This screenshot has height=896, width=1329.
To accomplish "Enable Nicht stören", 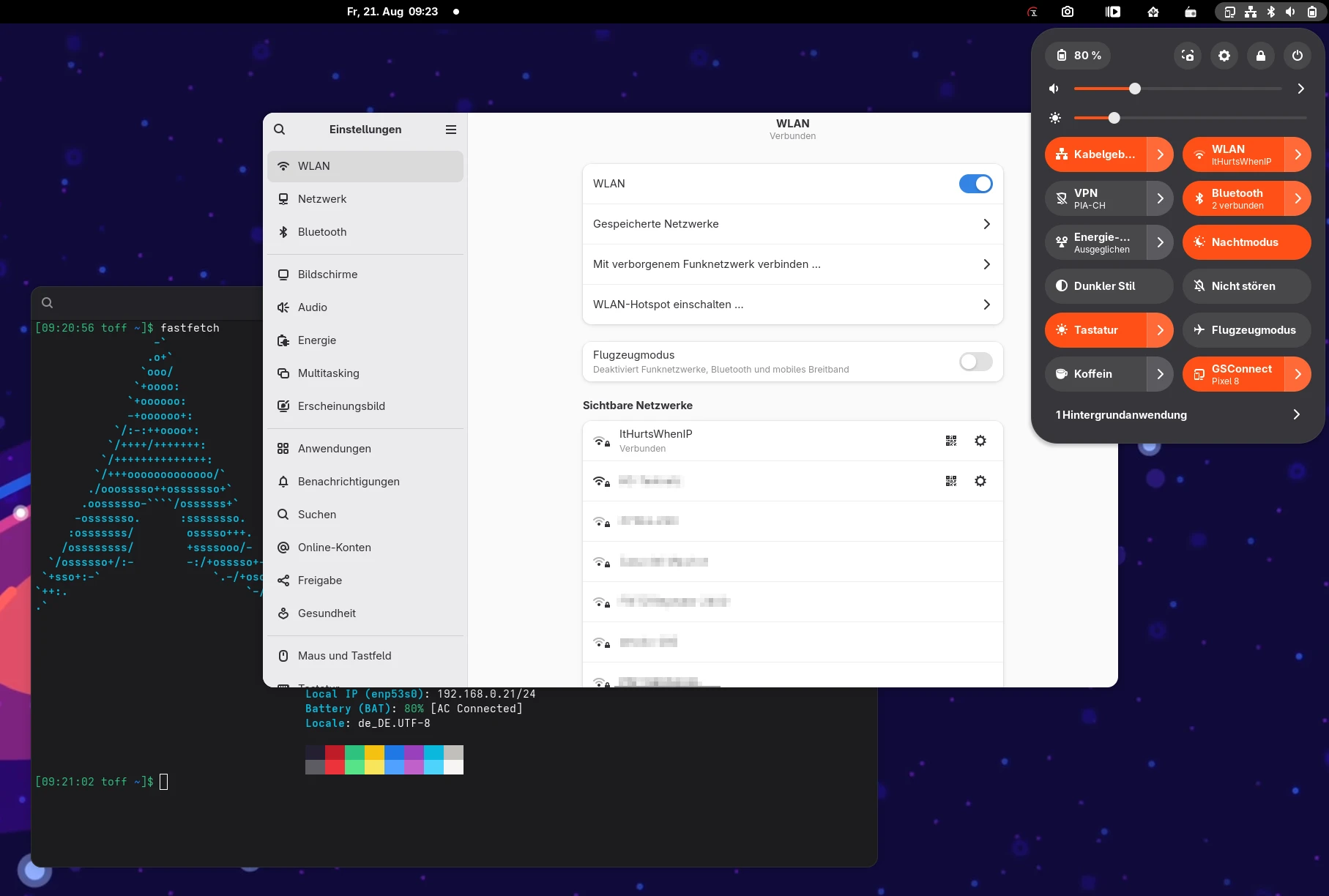I will coord(1247,286).
